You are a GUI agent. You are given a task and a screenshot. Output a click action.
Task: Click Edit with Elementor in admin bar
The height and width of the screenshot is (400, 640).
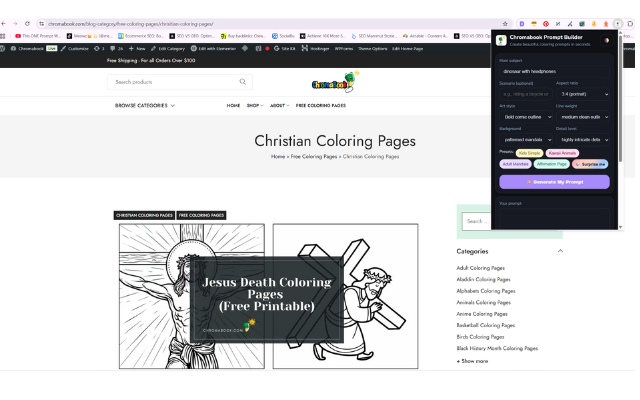213,48
